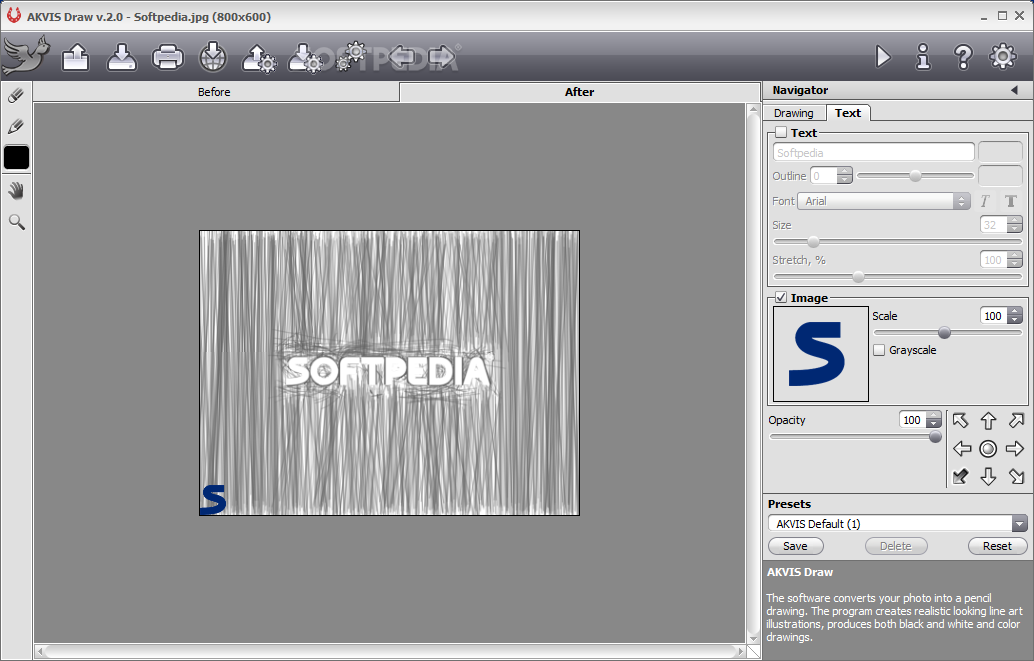Viewport: 1034px width, 661px height.
Task: Click the vertical scrollbar down arrow
Action: coord(753,638)
